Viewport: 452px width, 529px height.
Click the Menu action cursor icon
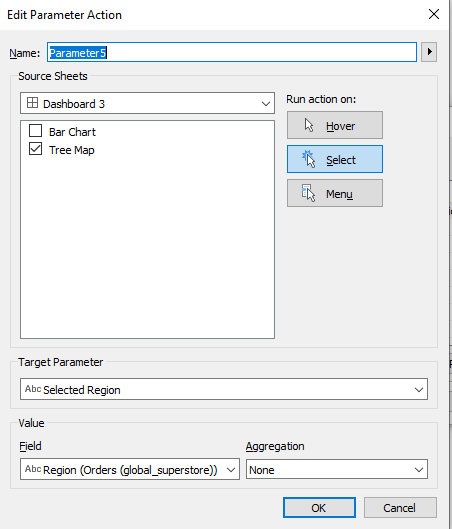pyautogui.click(x=308, y=193)
